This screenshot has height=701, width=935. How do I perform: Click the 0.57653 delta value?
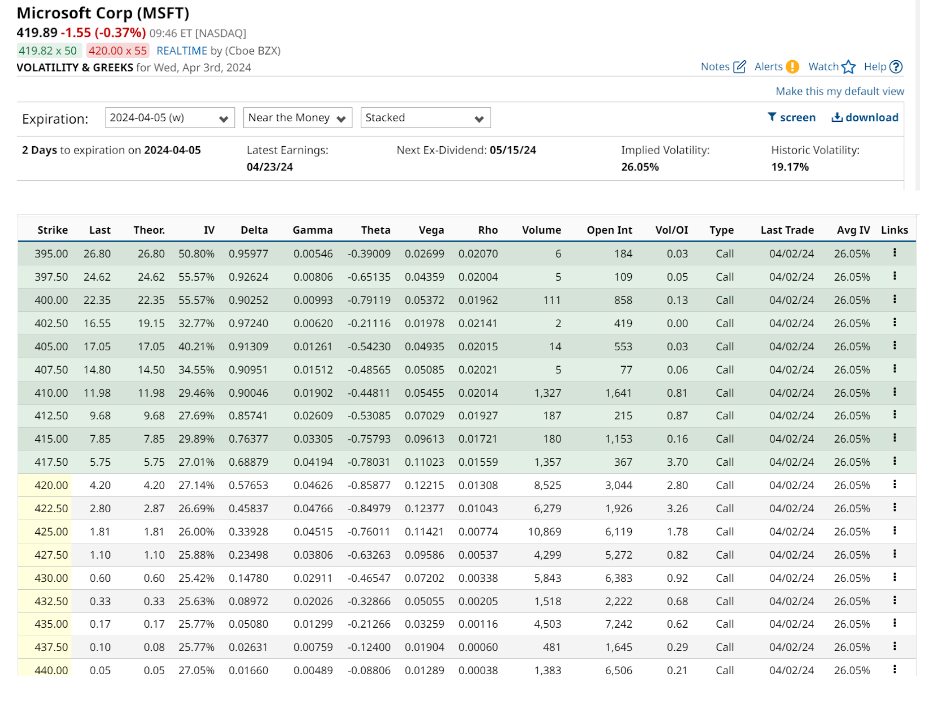coord(248,485)
